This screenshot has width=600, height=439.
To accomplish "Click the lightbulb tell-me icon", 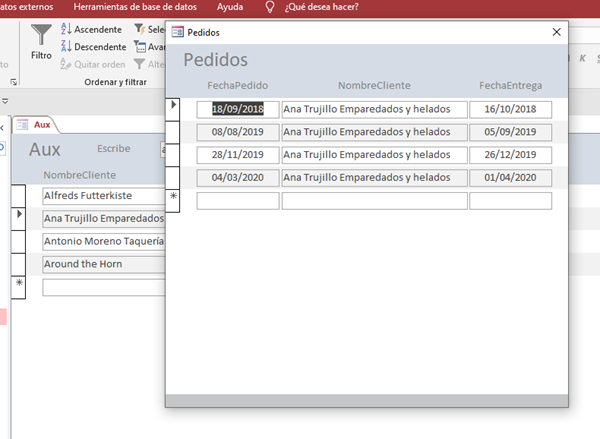I will pos(270,7).
